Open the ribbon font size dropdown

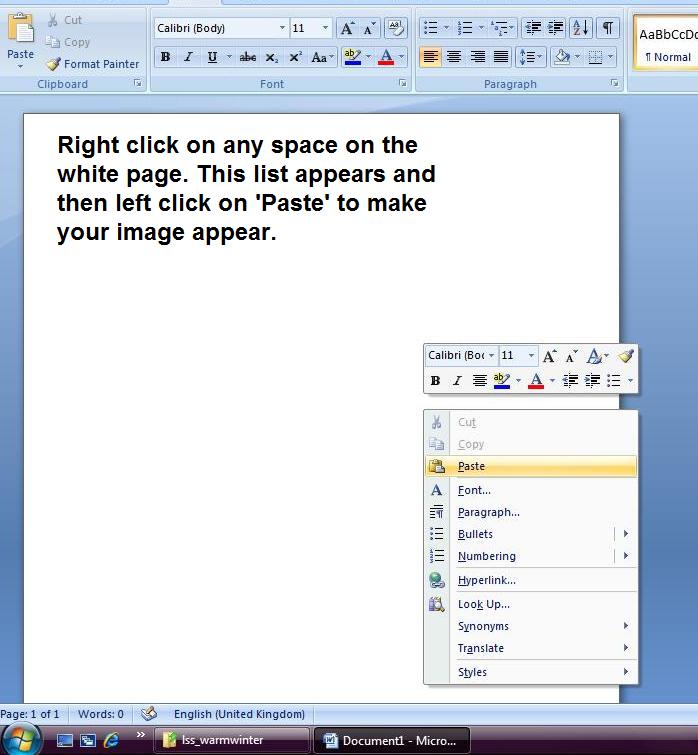point(325,28)
